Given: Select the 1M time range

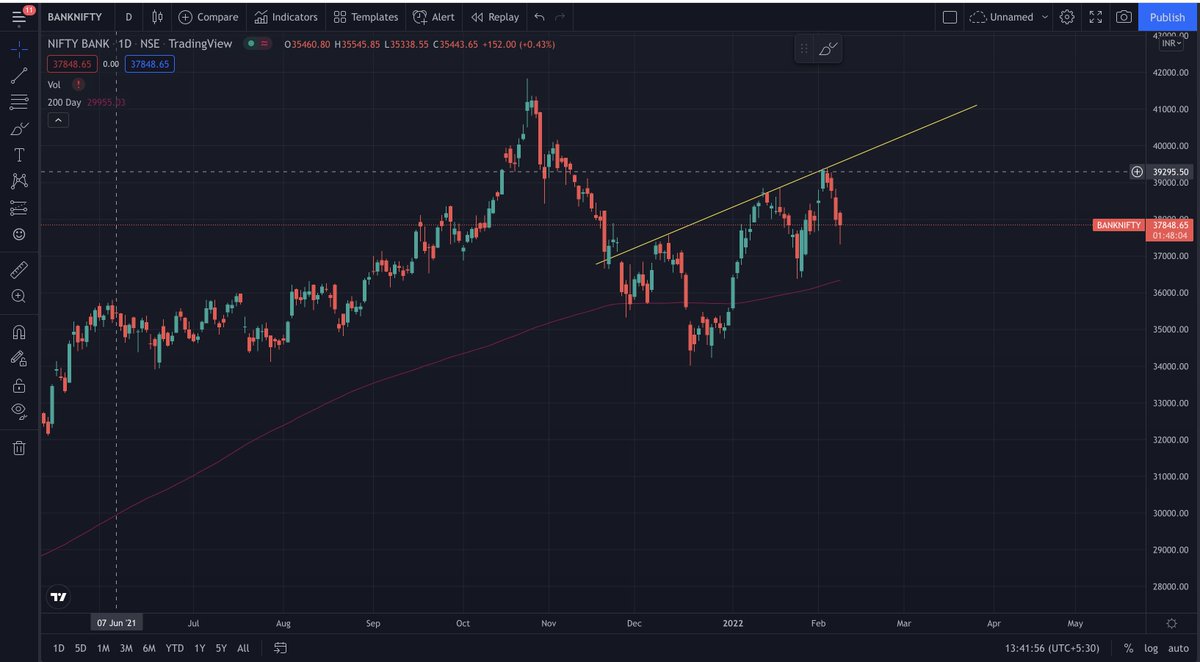Looking at the screenshot, I should click(103, 648).
